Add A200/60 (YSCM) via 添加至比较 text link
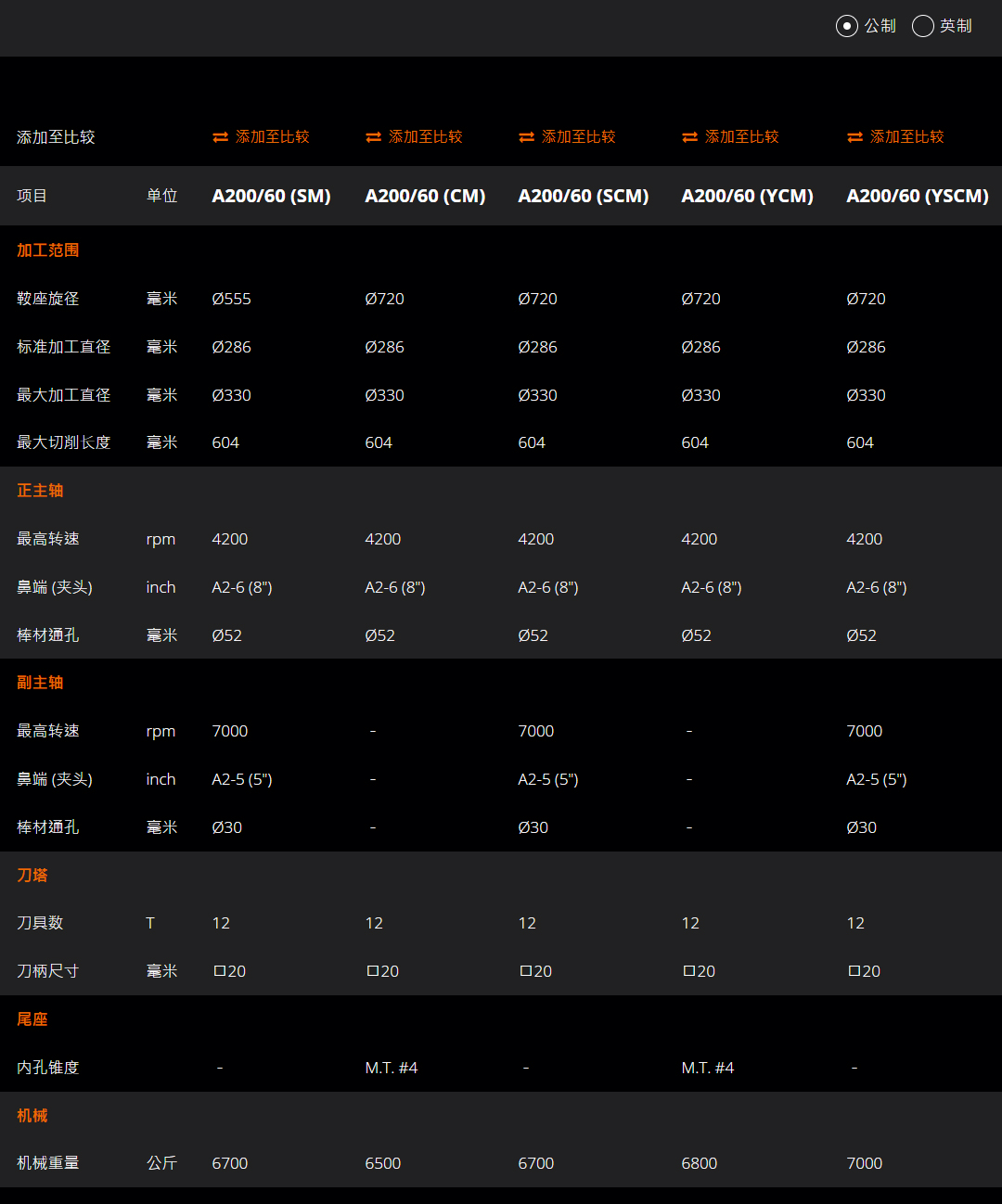The image size is (1002, 1204). pos(906,137)
